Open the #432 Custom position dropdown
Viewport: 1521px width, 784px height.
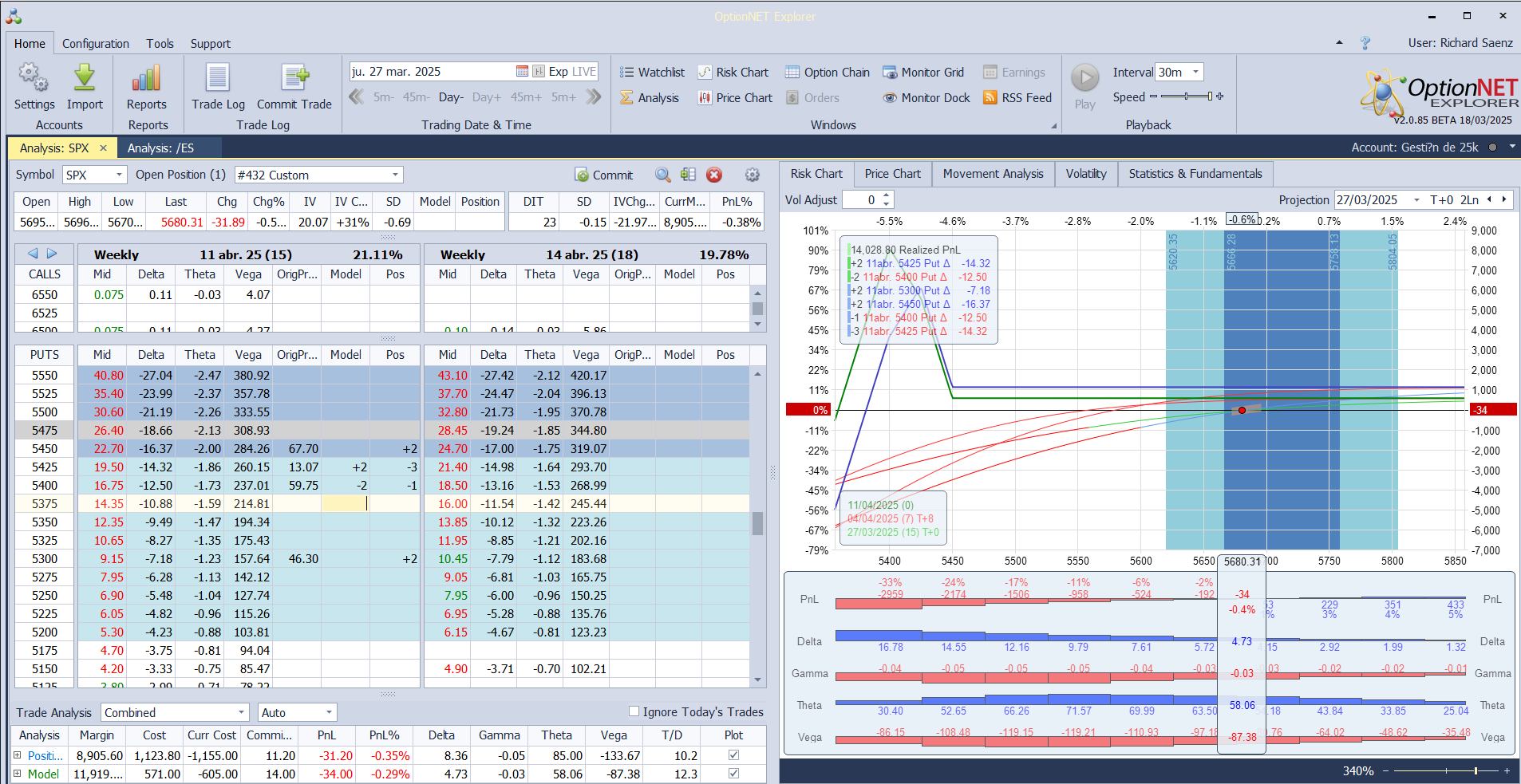395,175
